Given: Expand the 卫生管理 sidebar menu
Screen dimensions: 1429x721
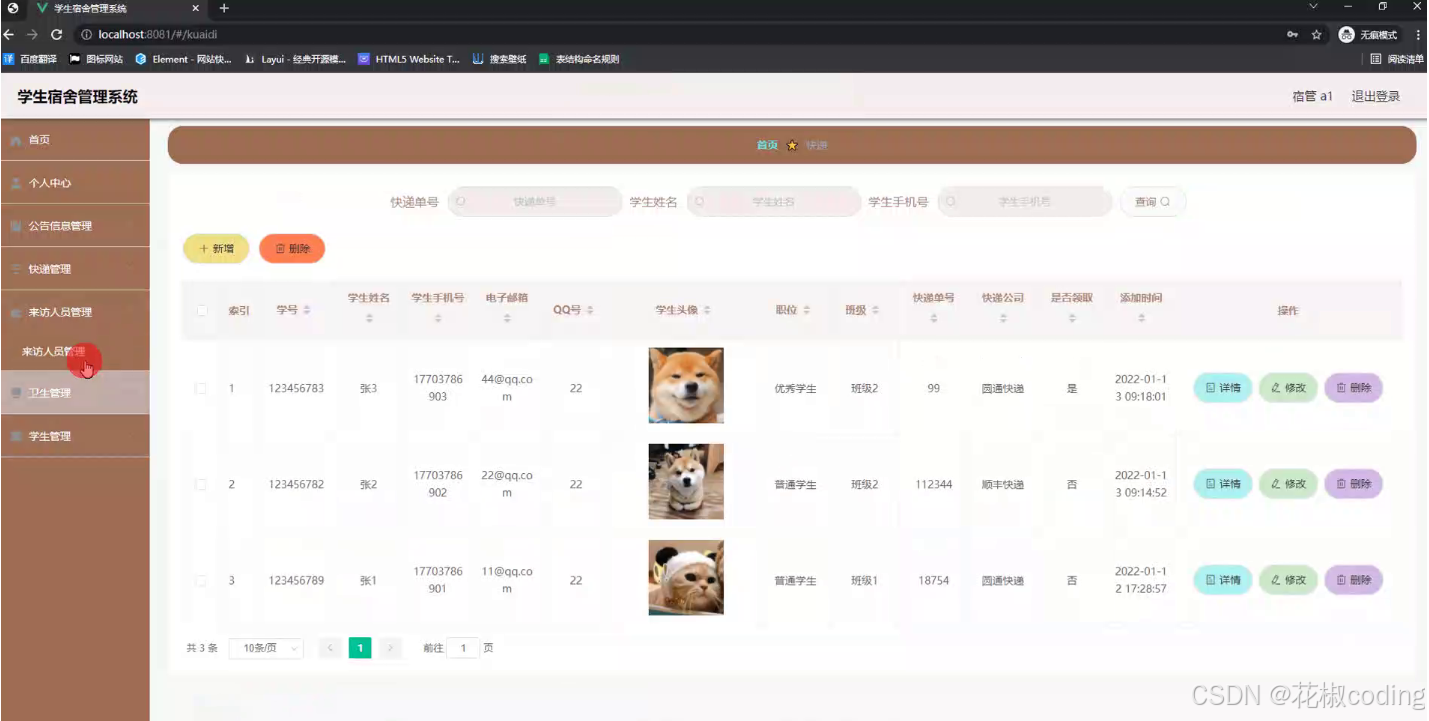Looking at the screenshot, I should click(x=75, y=393).
